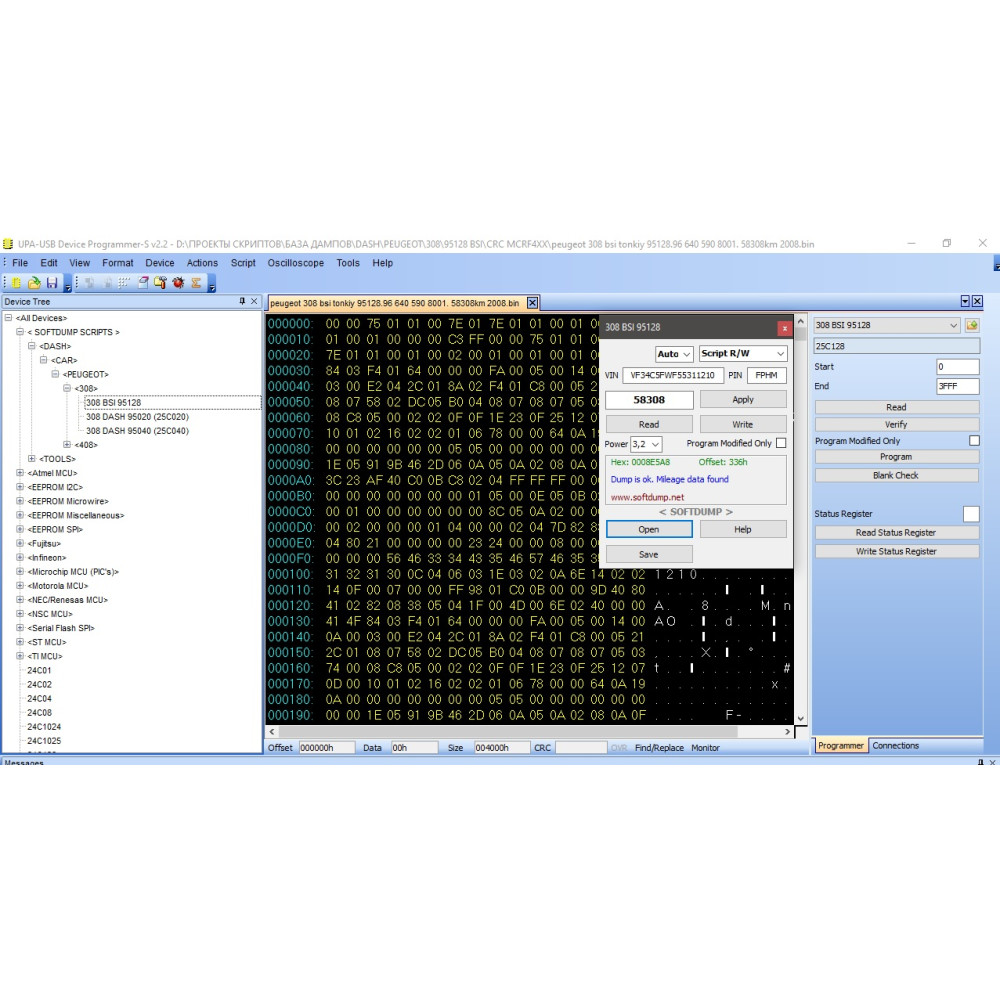Click hex view vertical scroll down arrow
This screenshot has width=1000, height=1000.
point(800,719)
